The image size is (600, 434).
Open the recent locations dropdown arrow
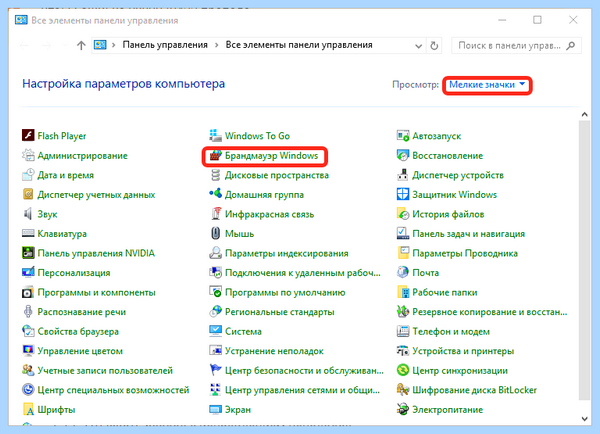pos(65,46)
